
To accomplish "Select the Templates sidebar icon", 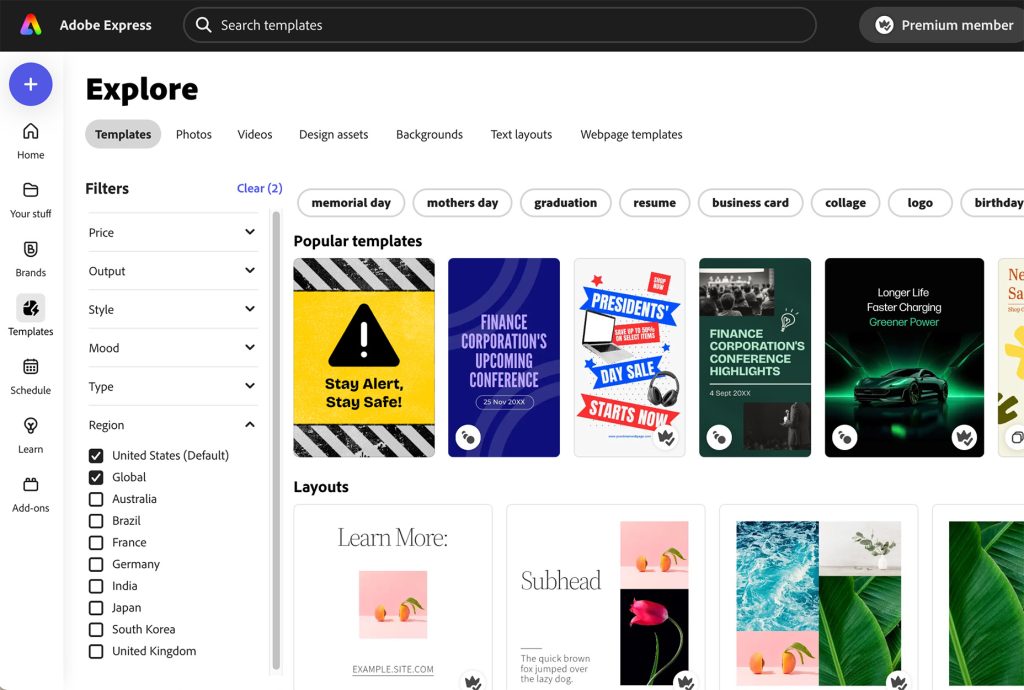I will point(31,307).
